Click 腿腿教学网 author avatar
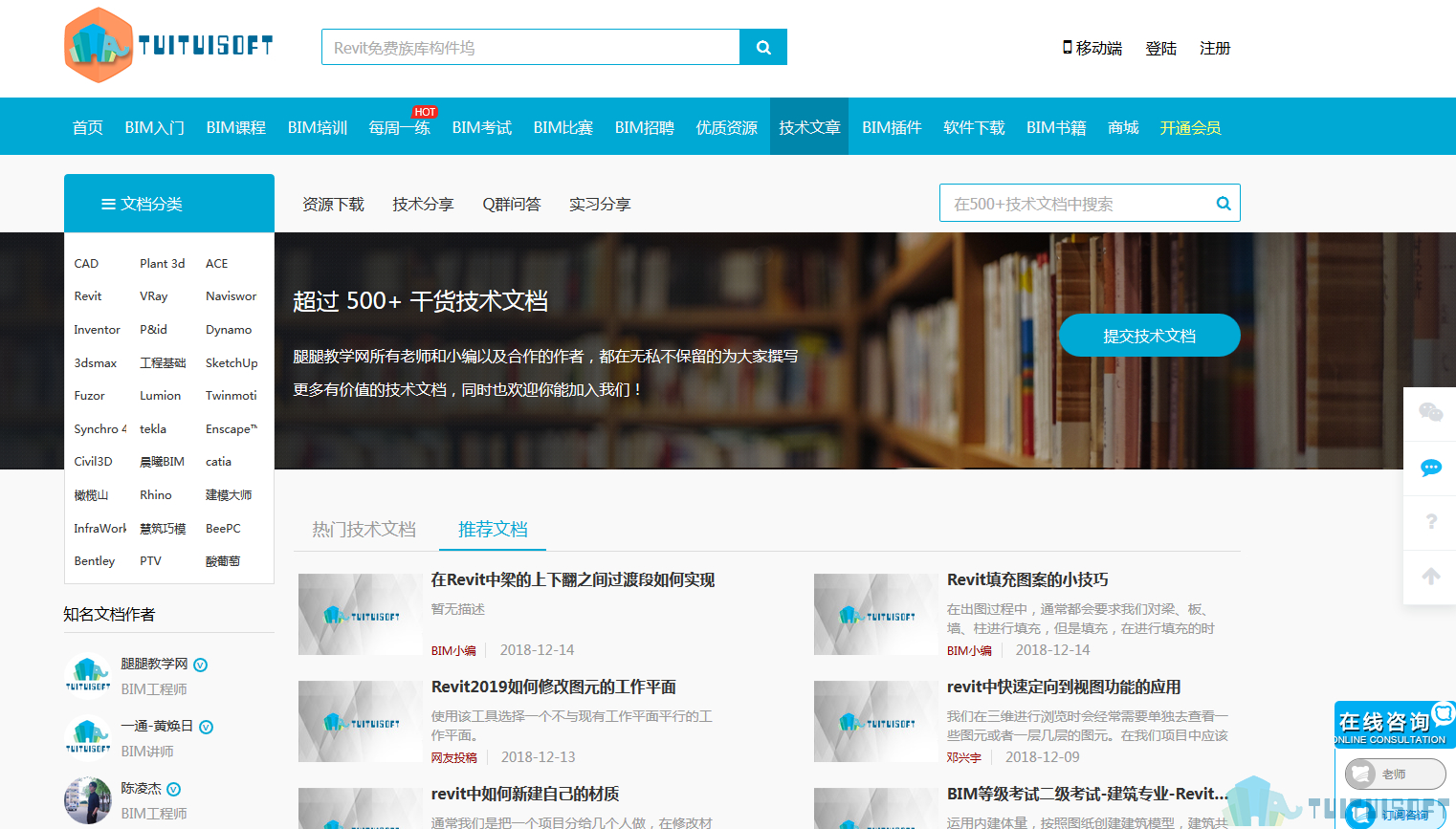1456x829 pixels. tap(88, 676)
